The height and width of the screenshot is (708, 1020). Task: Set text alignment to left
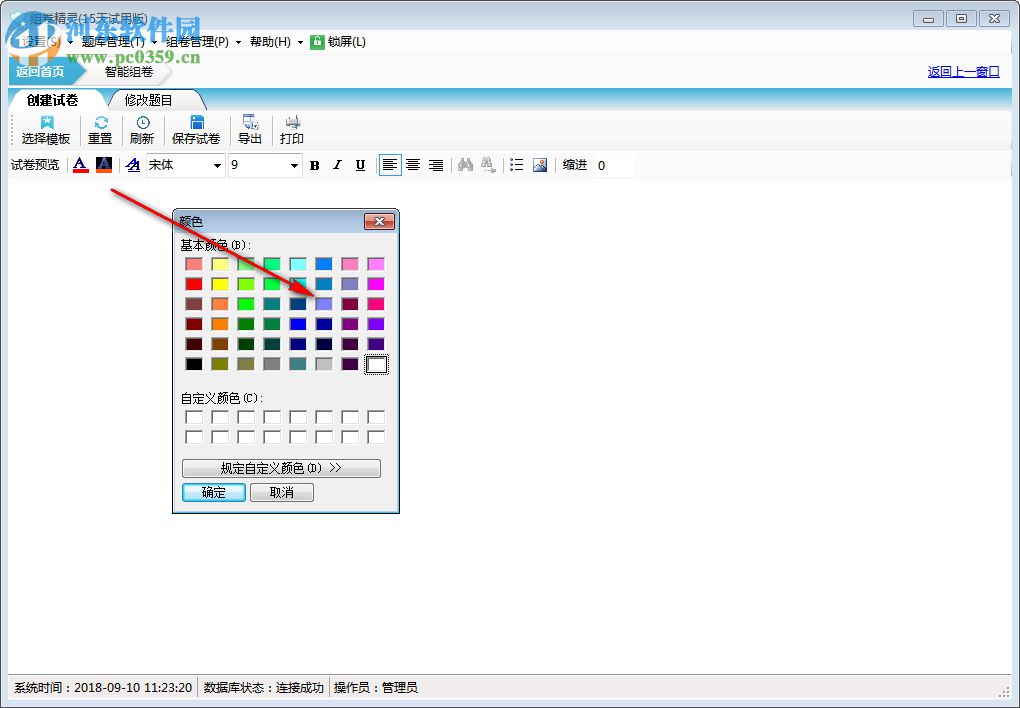[390, 165]
